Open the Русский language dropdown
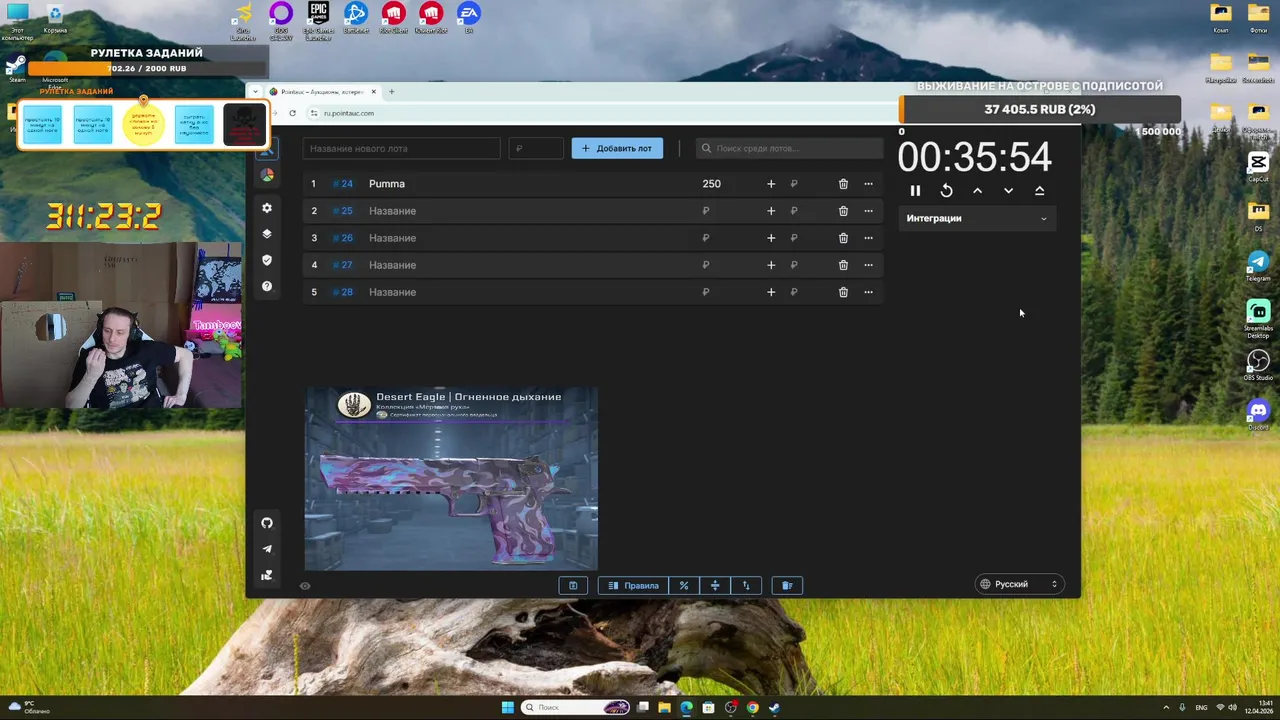 (x=1019, y=584)
